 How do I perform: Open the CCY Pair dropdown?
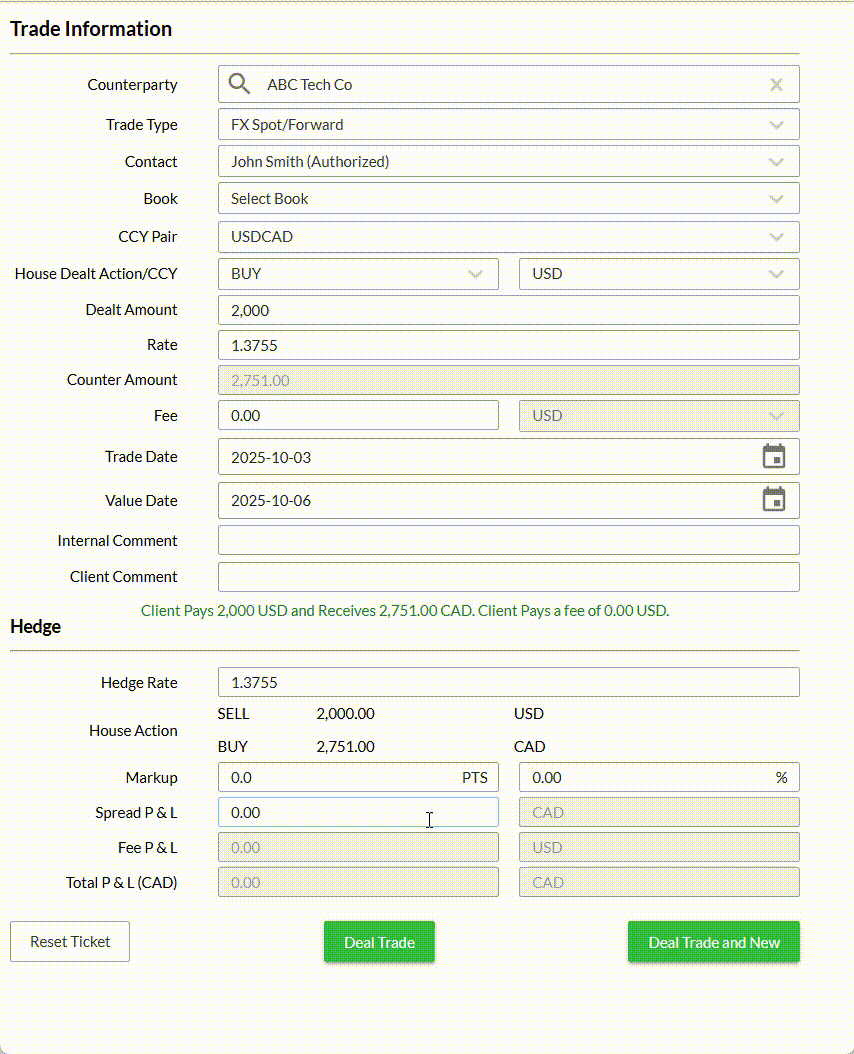[x=777, y=237]
